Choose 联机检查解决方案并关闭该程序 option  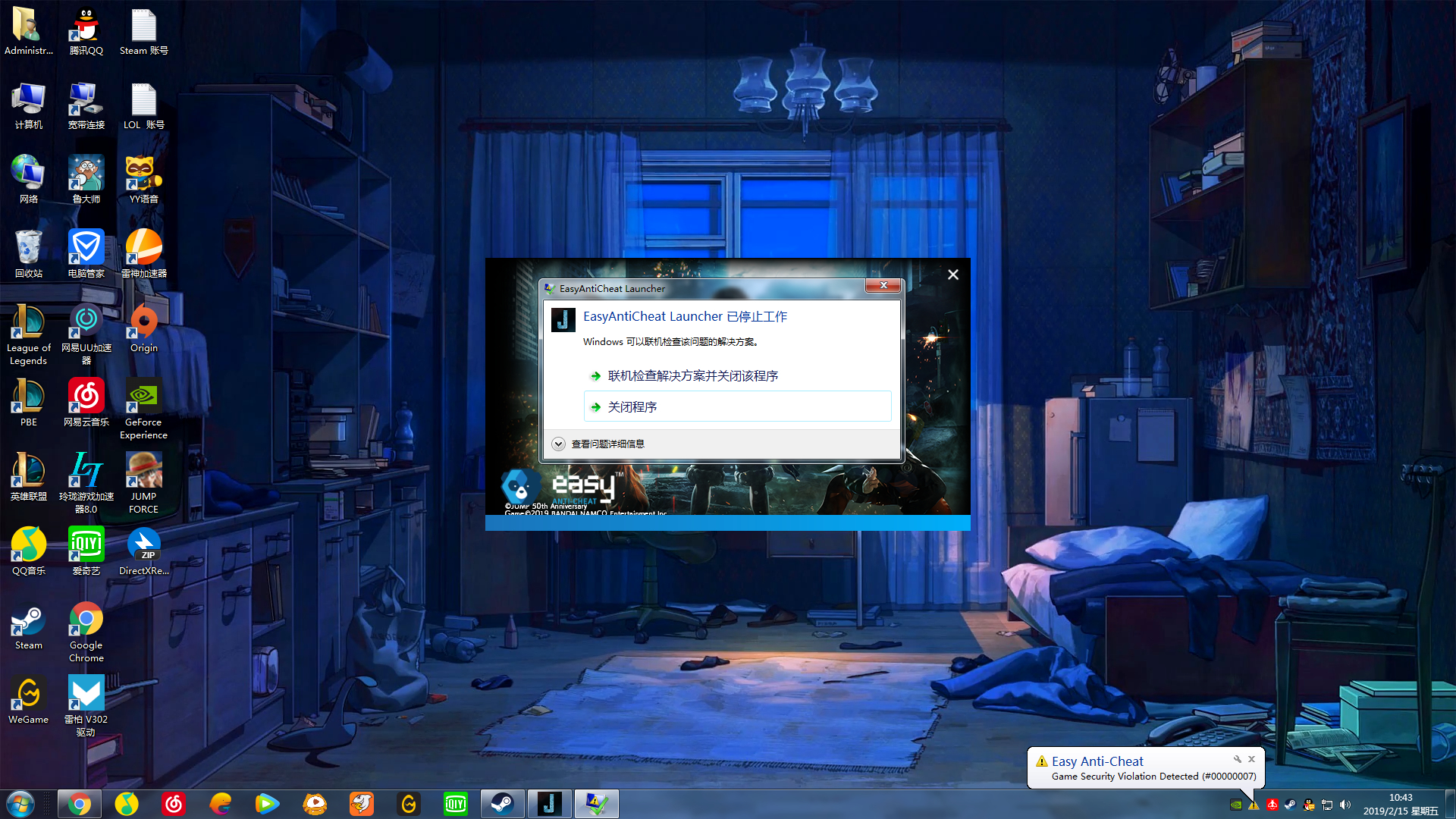692,376
